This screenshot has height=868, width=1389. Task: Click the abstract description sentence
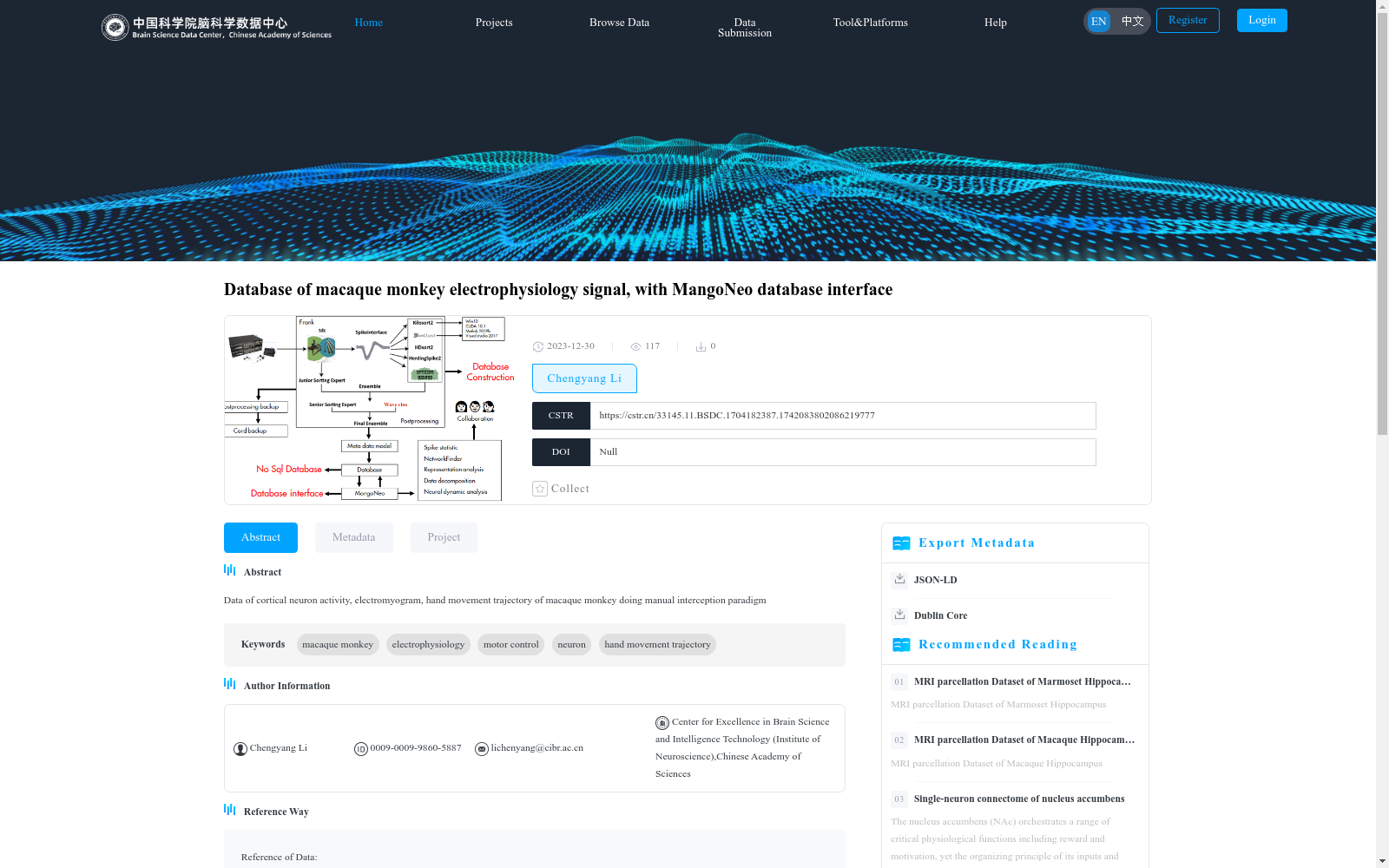(x=495, y=600)
